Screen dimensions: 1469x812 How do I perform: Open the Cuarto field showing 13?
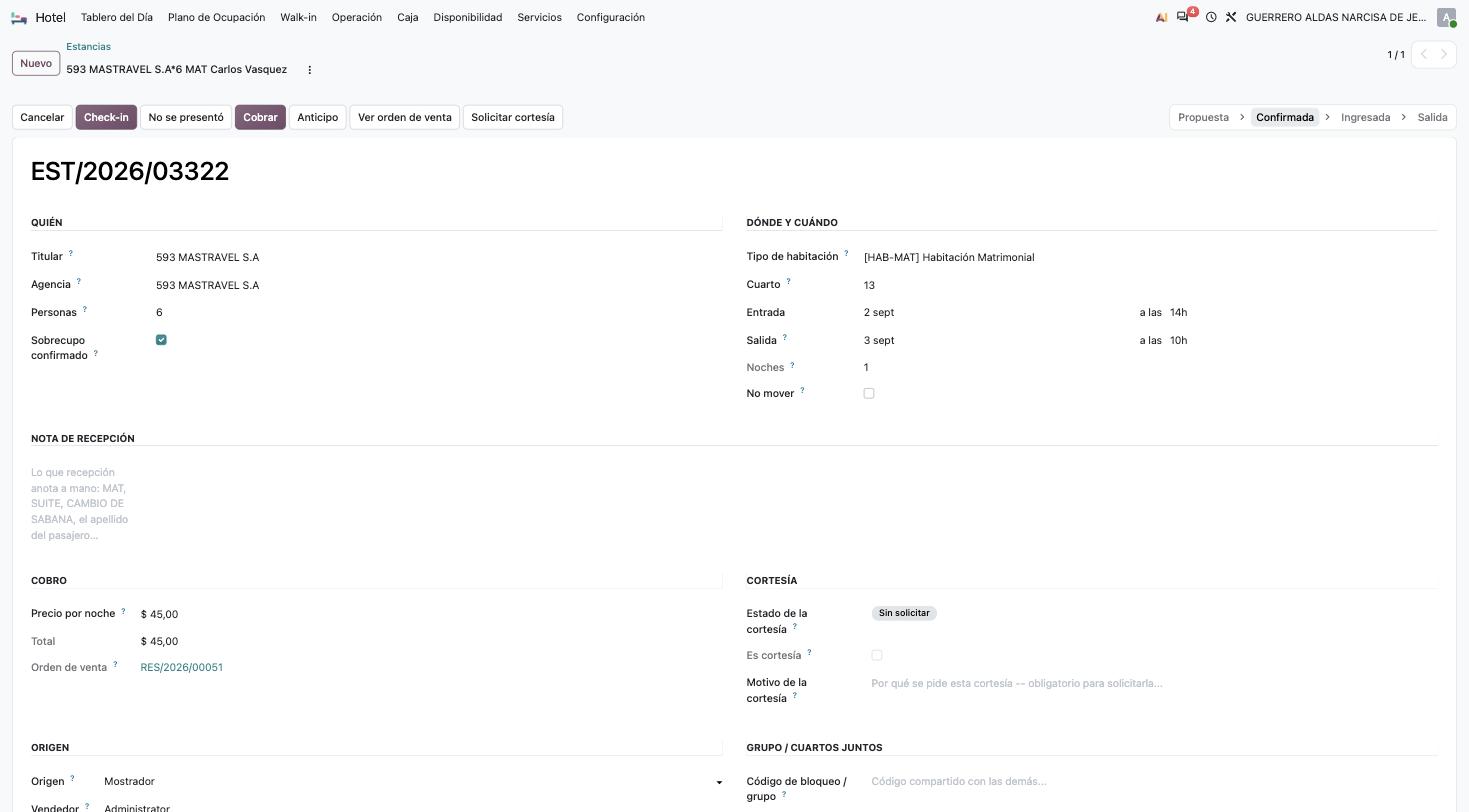[x=1150, y=285]
